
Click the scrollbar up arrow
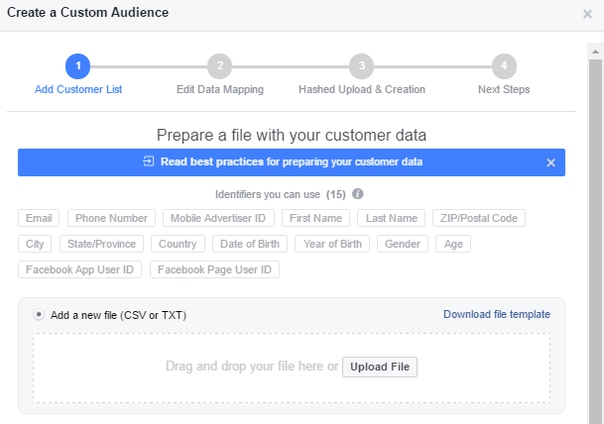point(596,51)
